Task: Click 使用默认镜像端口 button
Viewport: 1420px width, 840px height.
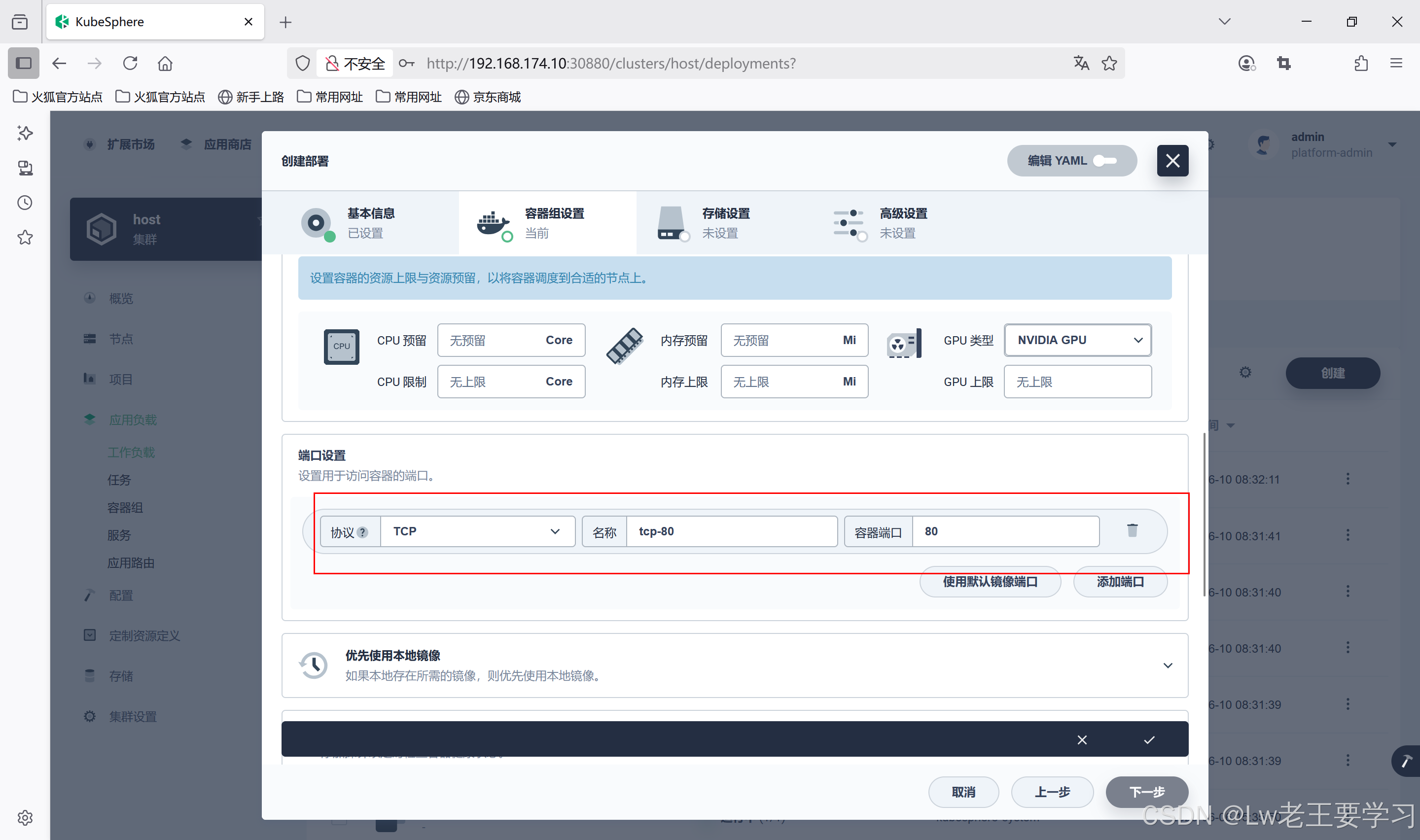Action: tap(990, 582)
